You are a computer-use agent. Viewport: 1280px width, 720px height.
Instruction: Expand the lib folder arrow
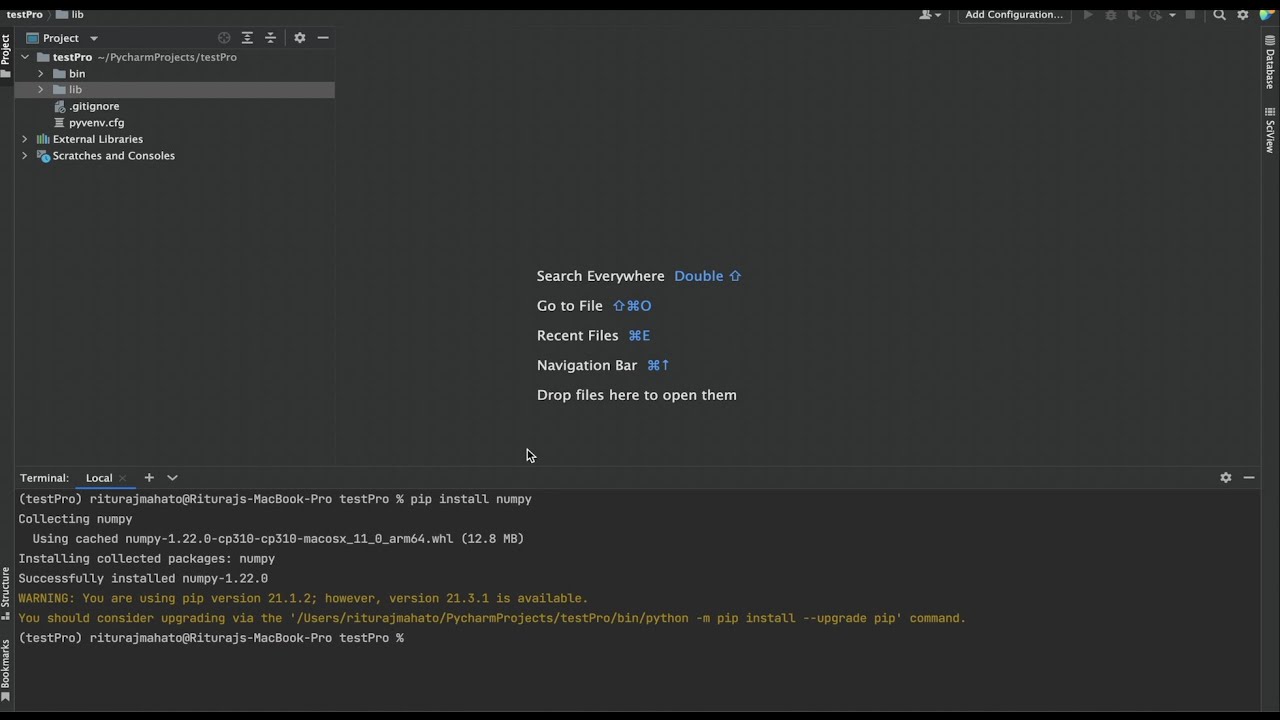41,90
